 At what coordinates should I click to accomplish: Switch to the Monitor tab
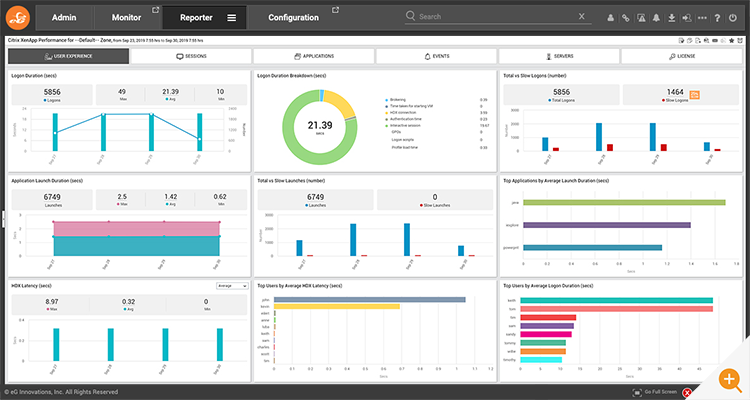coord(126,18)
